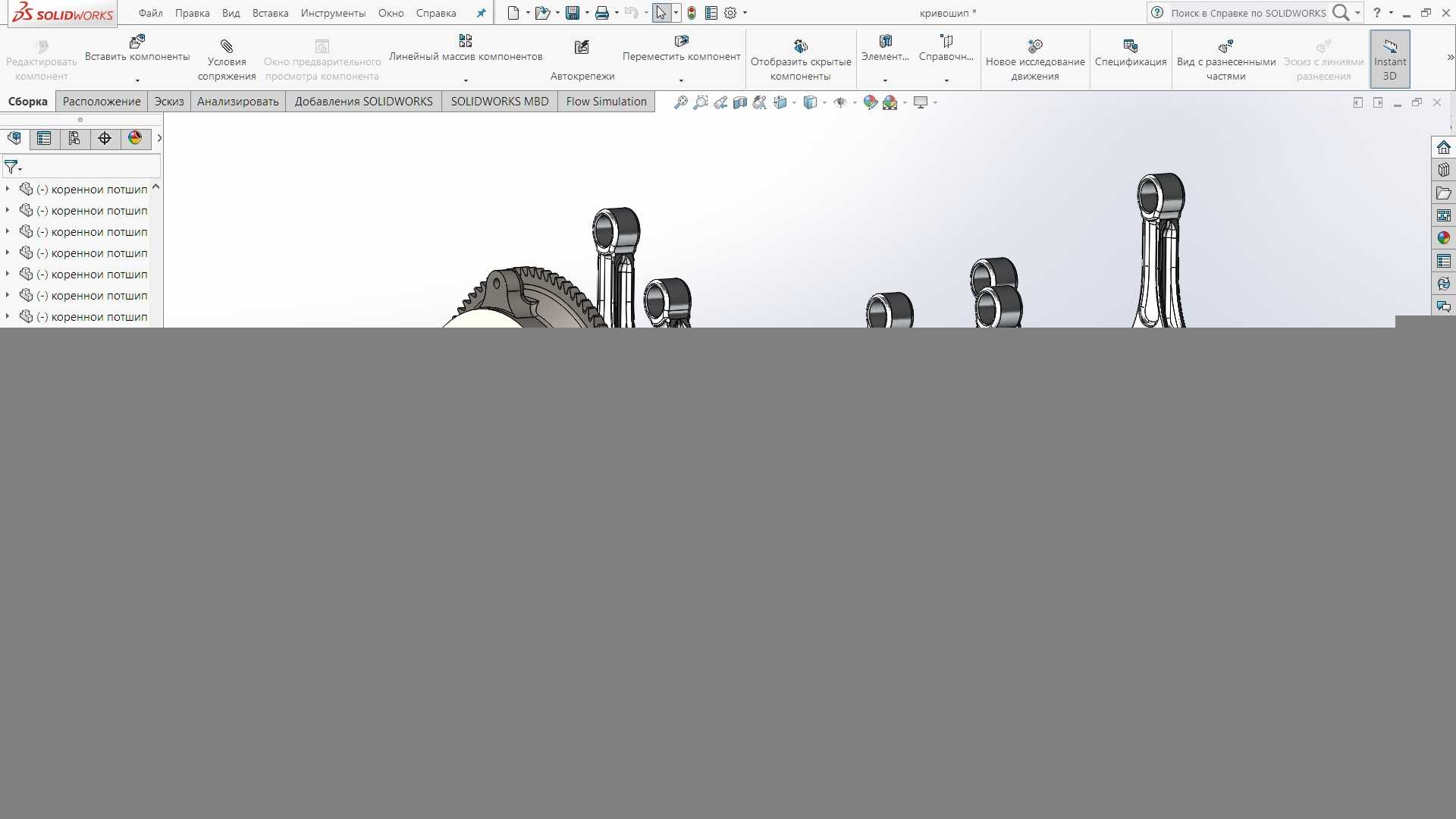
Task: Click Dynamic annotation views icon
Action: 760,102
